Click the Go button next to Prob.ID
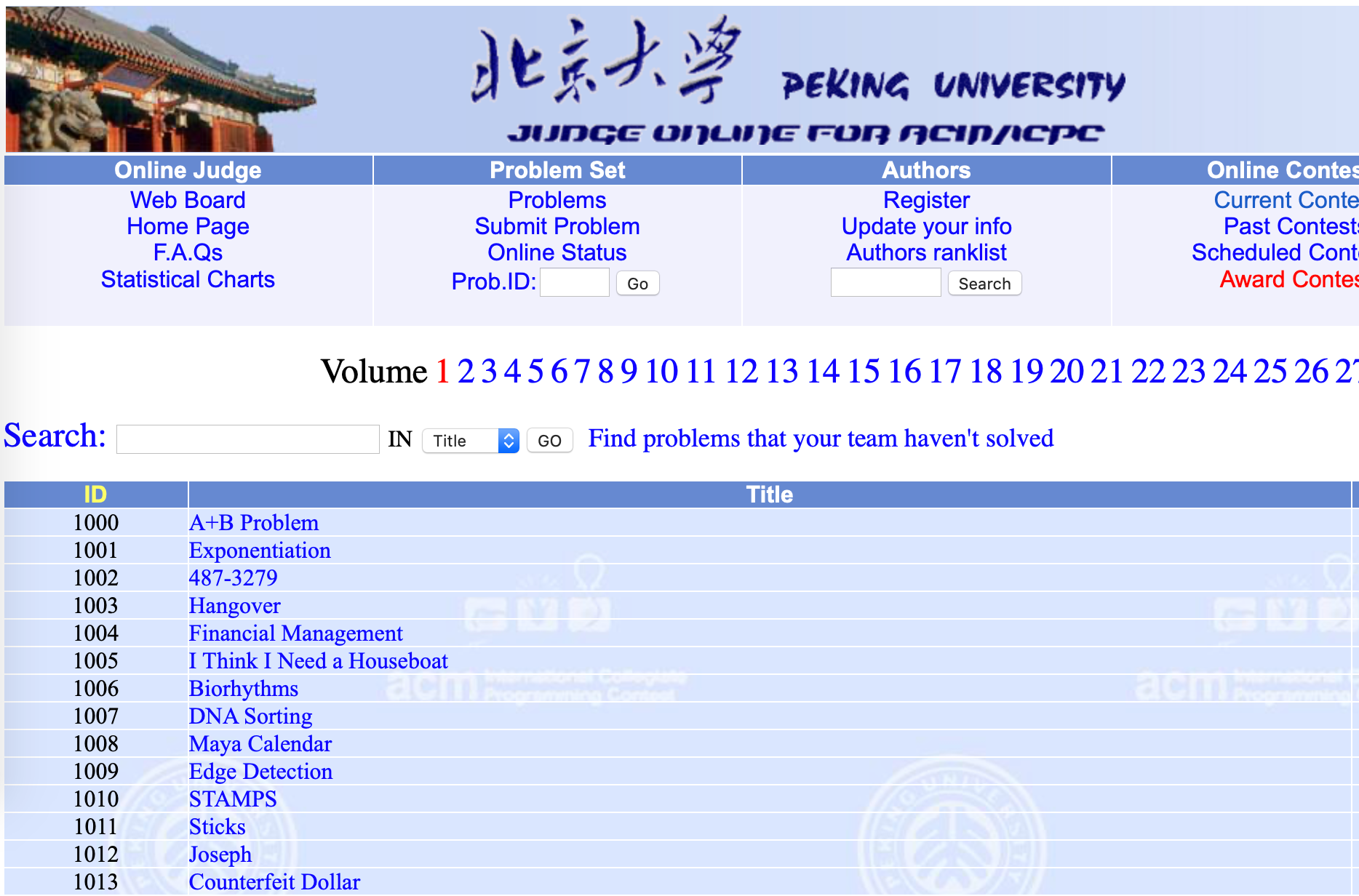 pyautogui.click(x=638, y=284)
